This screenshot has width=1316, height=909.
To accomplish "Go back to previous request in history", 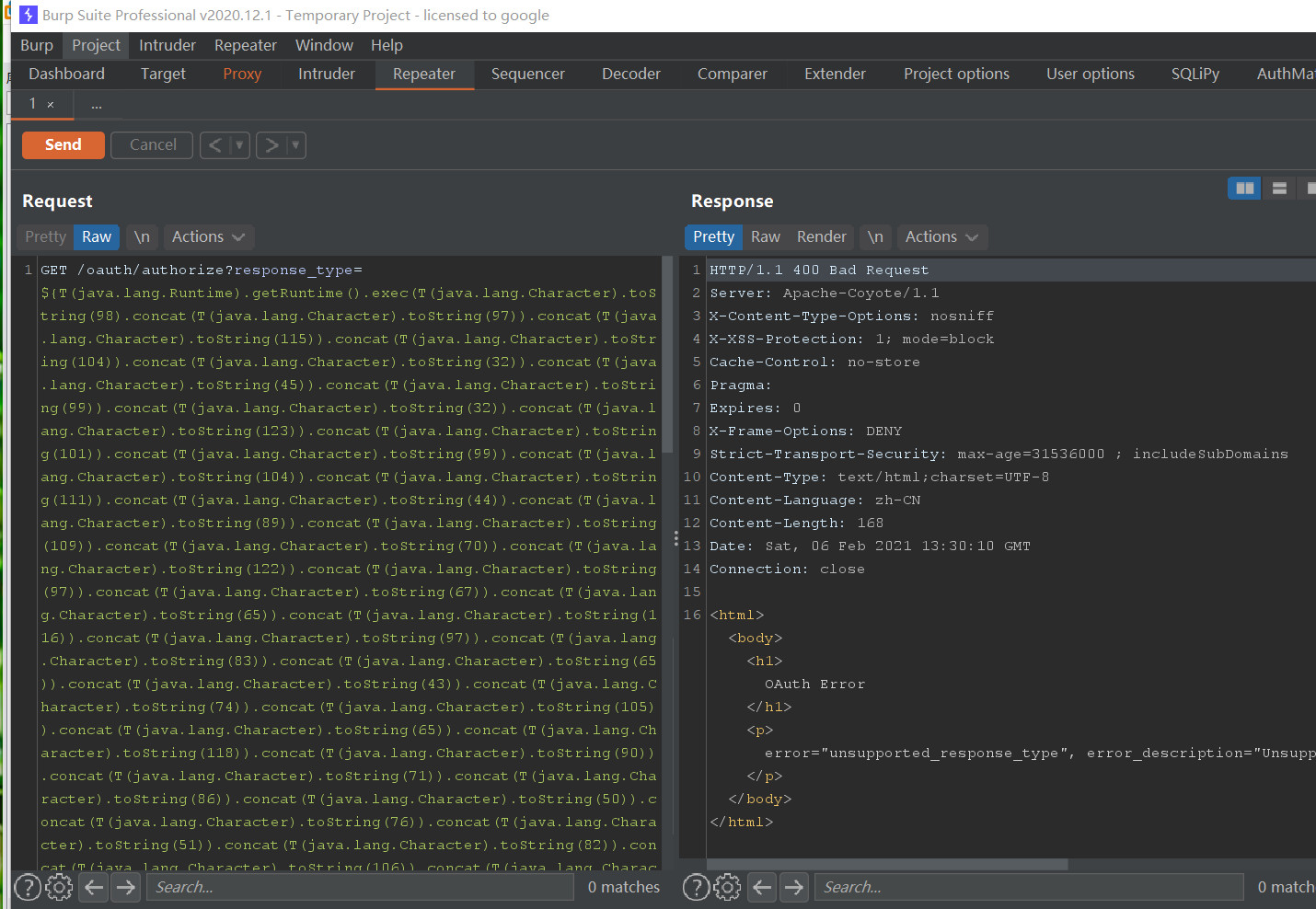I will point(214,144).
